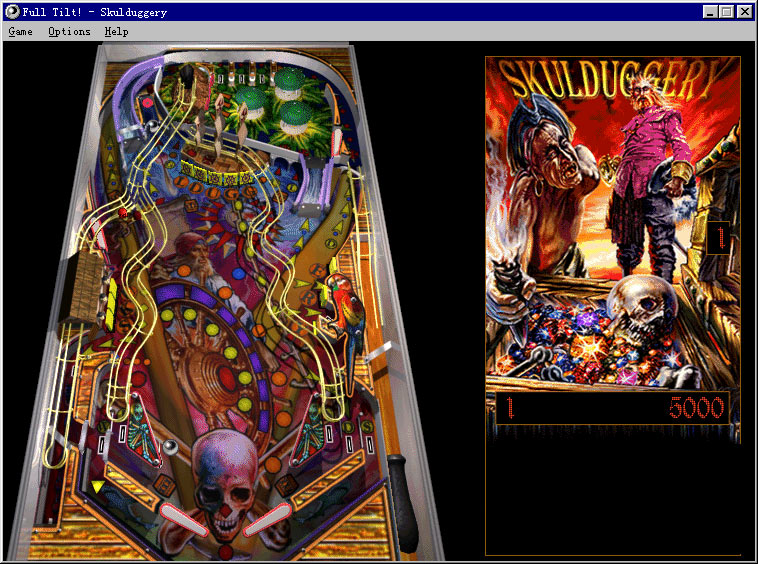
Task: Maximize the Full Tilt! window
Action: point(726,12)
